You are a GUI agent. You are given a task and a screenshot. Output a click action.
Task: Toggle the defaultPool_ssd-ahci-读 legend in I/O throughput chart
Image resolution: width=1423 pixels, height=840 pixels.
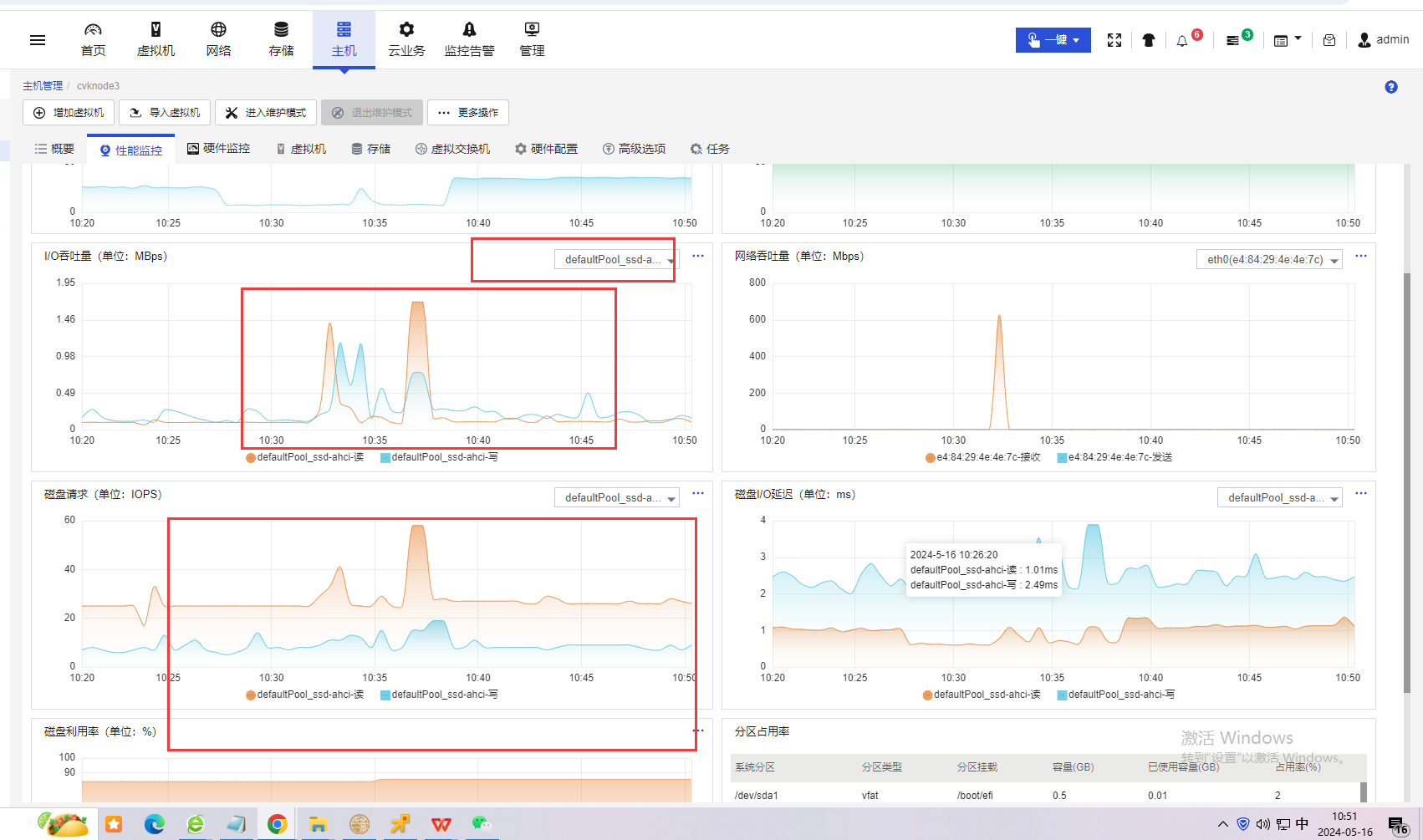click(305, 457)
